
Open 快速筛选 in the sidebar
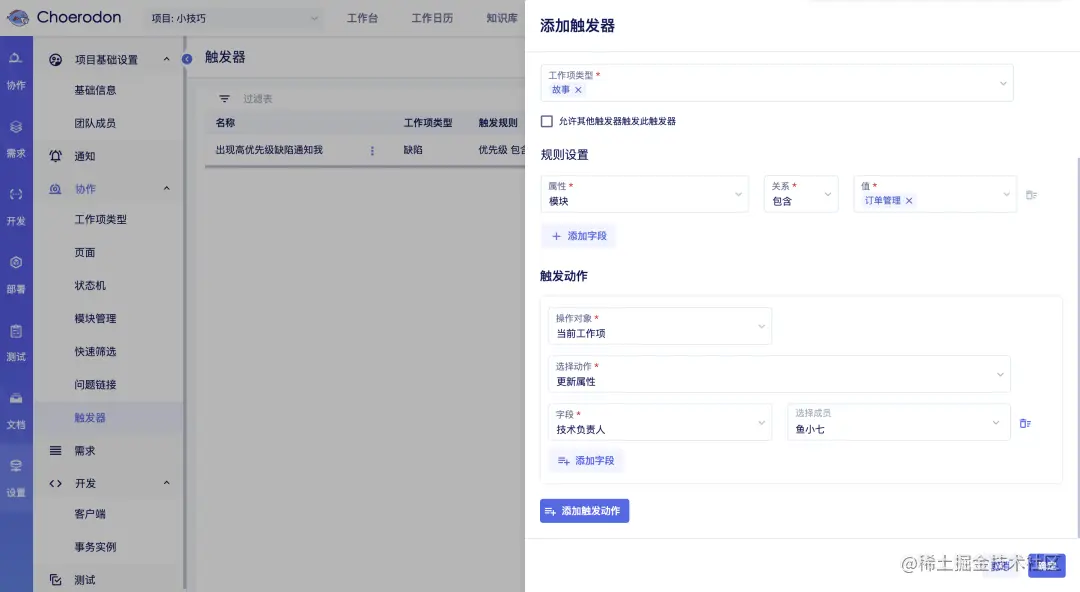(95, 351)
